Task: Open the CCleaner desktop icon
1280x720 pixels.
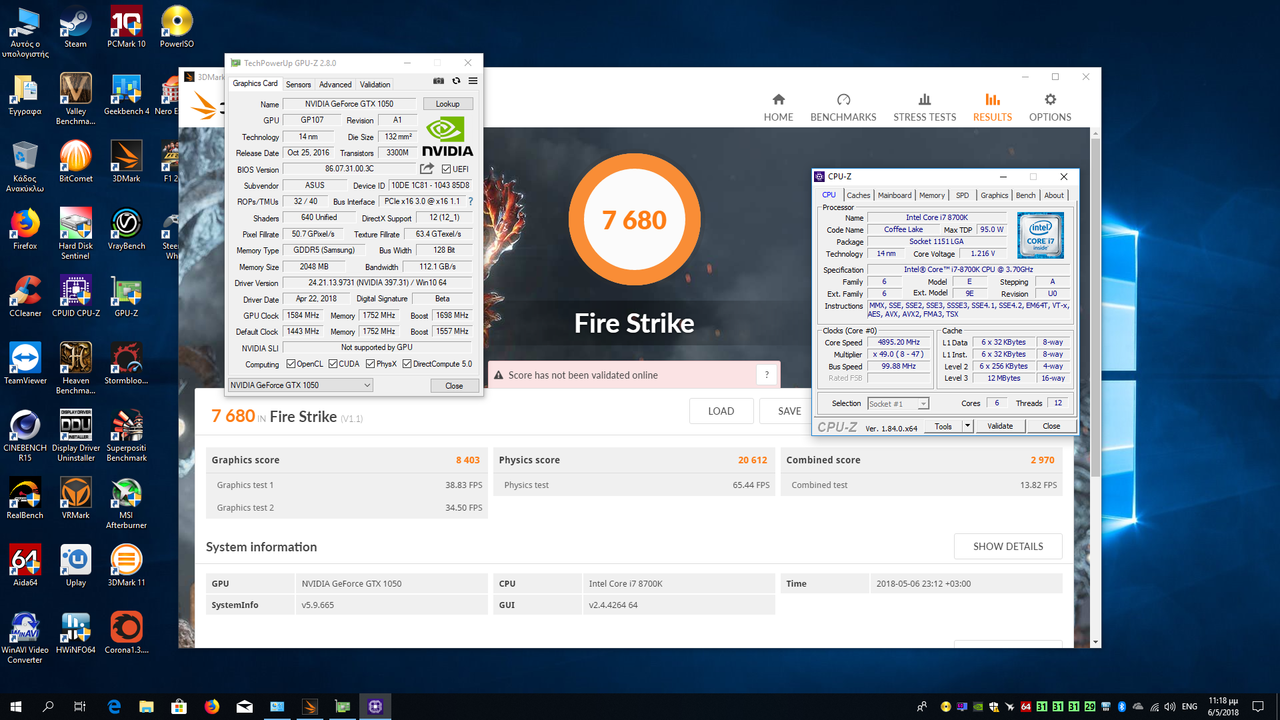Action: [x=25, y=296]
